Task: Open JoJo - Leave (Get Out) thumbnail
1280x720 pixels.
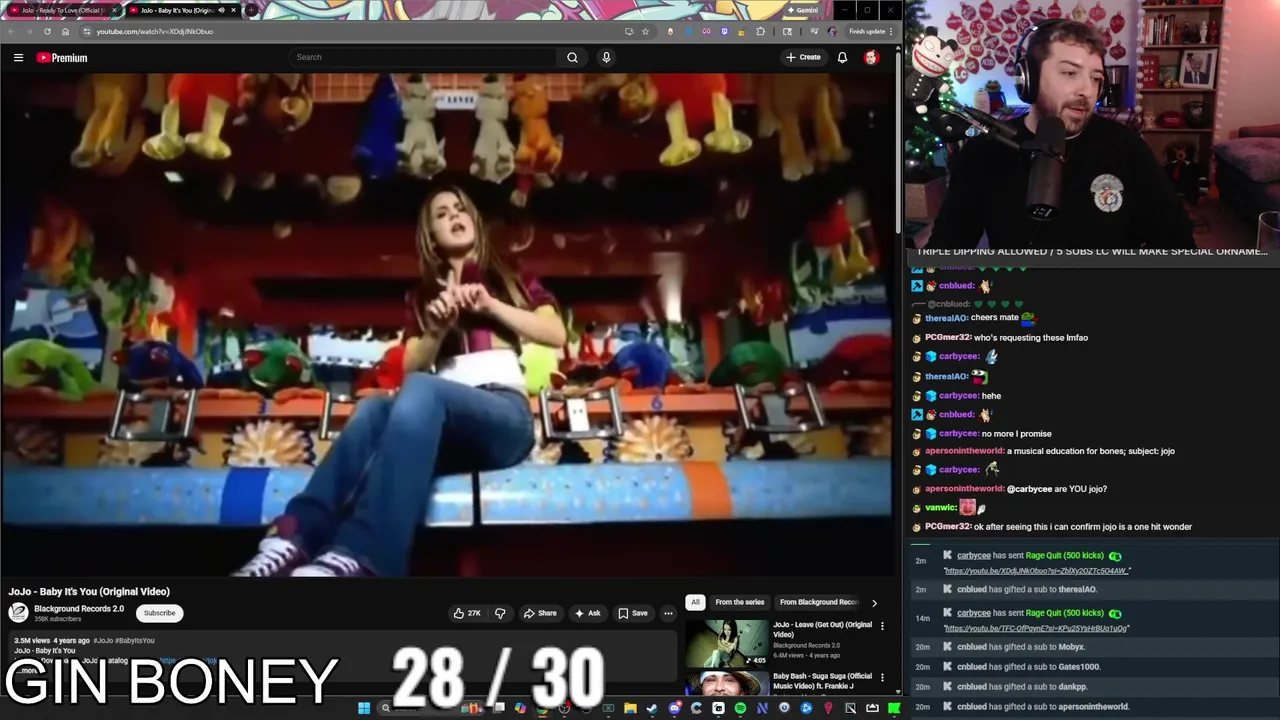Action: point(727,643)
